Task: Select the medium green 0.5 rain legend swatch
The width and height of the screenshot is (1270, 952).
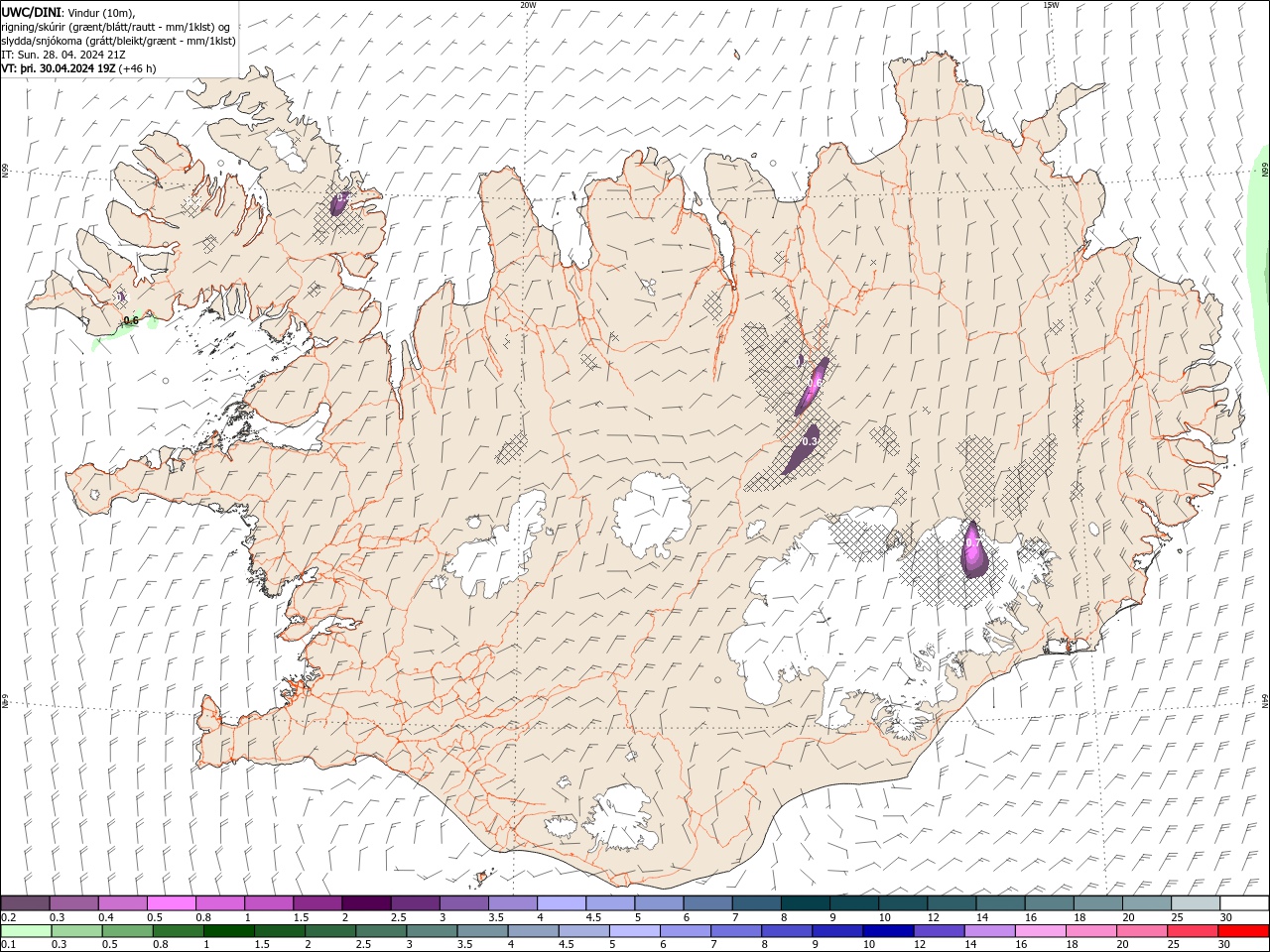Action: pyautogui.click(x=127, y=931)
